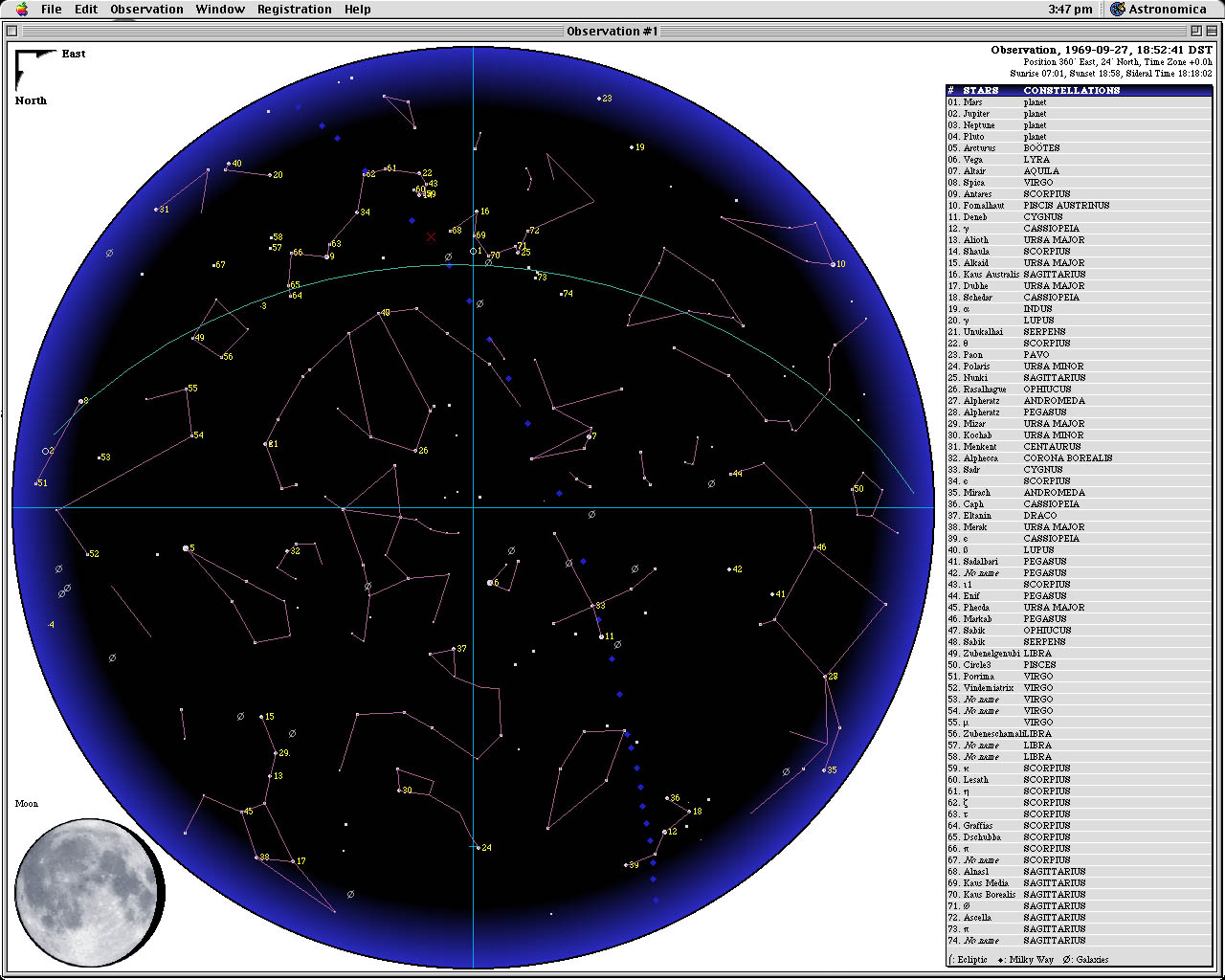Open the Apple menu
The image size is (1225, 980).
tap(21, 9)
